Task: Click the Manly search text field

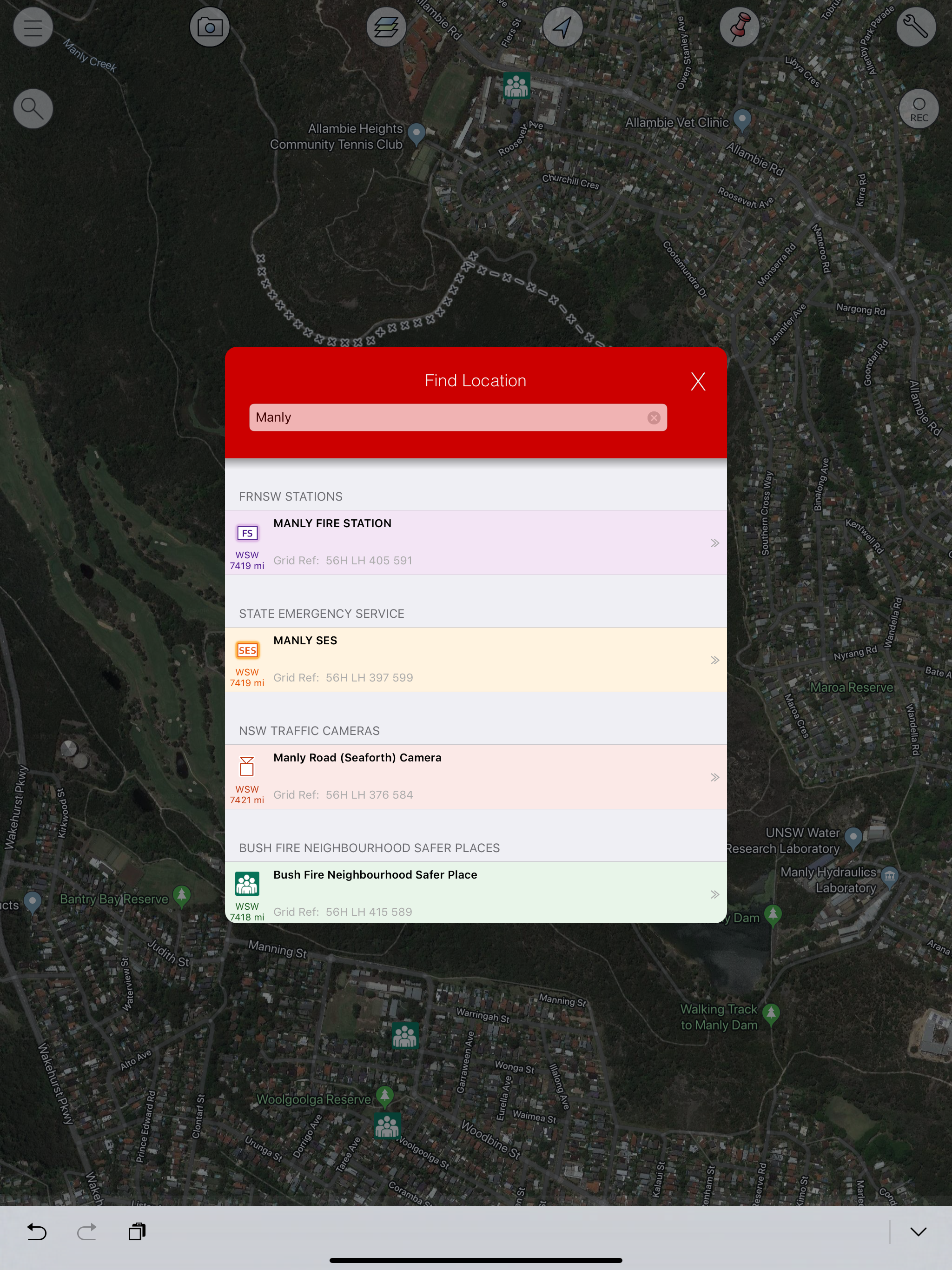Action: (x=457, y=417)
